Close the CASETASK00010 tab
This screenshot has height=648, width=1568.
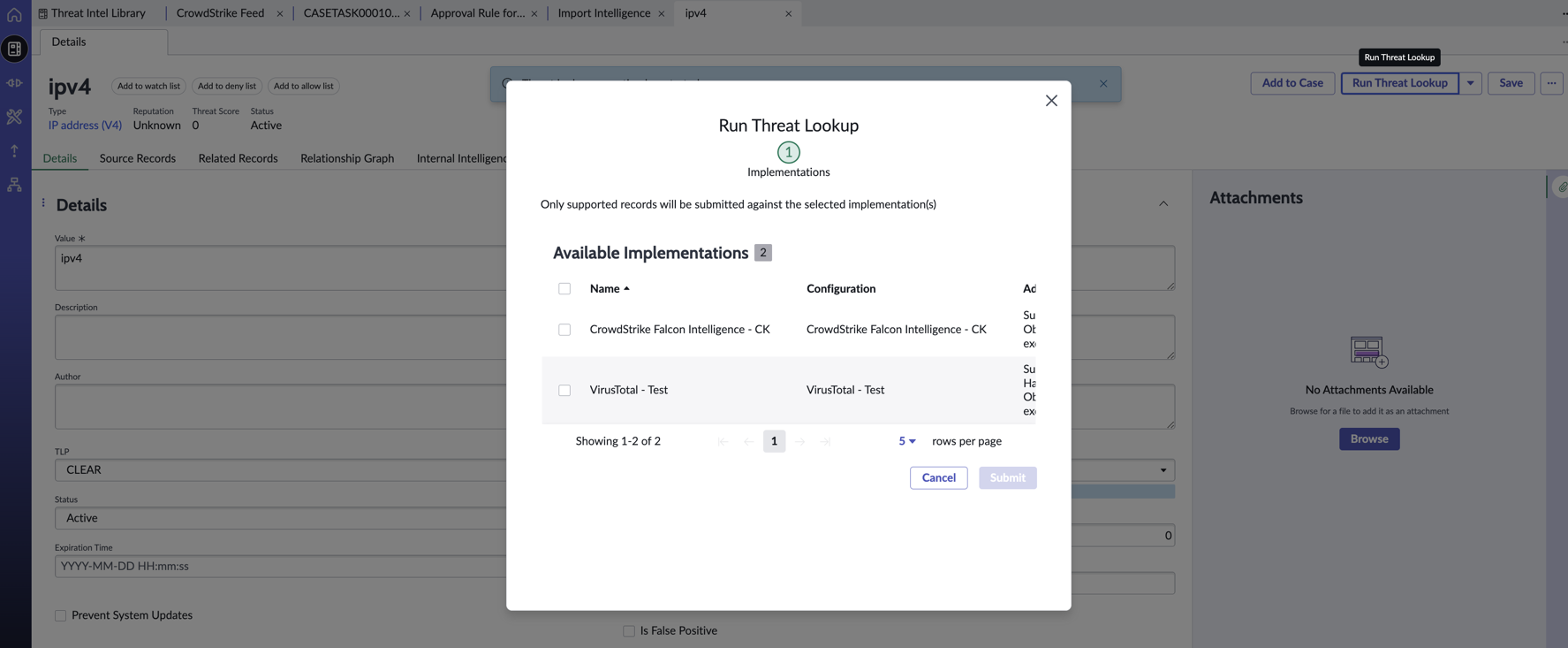(x=407, y=13)
